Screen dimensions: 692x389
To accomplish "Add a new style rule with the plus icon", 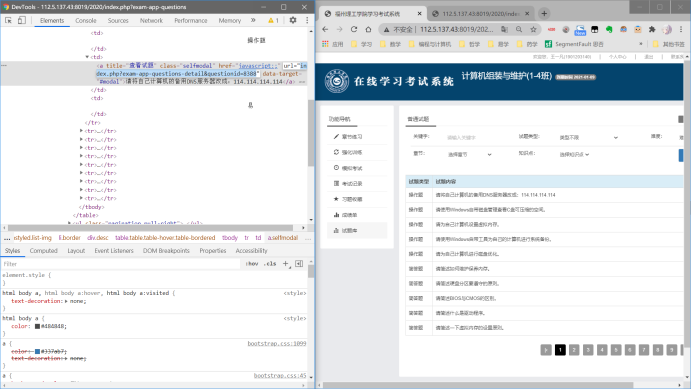I will point(286,264).
